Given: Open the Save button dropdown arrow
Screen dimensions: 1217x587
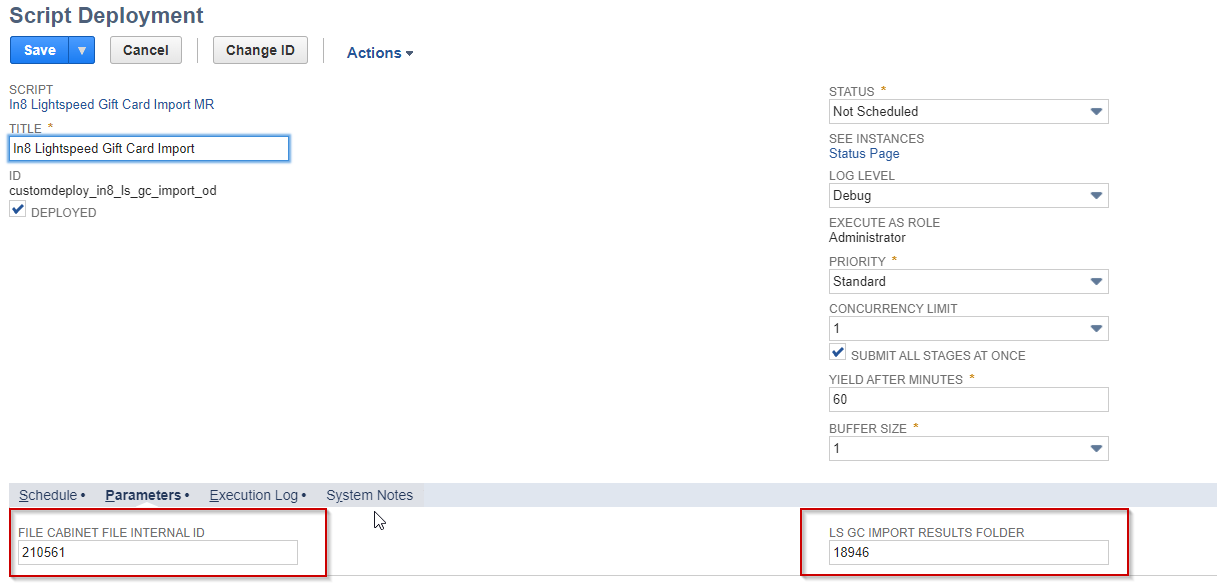Looking at the screenshot, I should click(82, 50).
